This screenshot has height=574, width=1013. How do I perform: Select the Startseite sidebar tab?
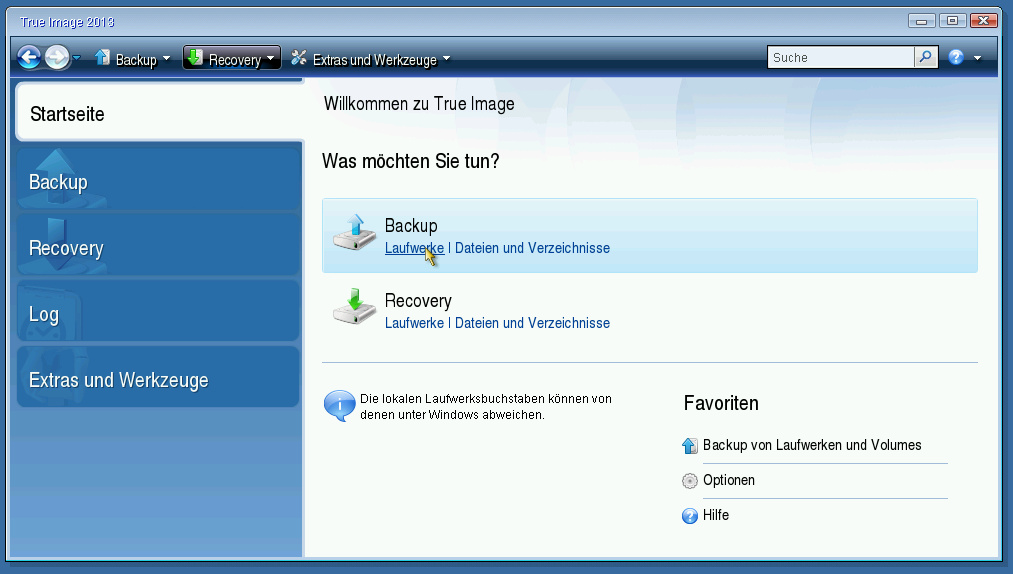(160, 113)
